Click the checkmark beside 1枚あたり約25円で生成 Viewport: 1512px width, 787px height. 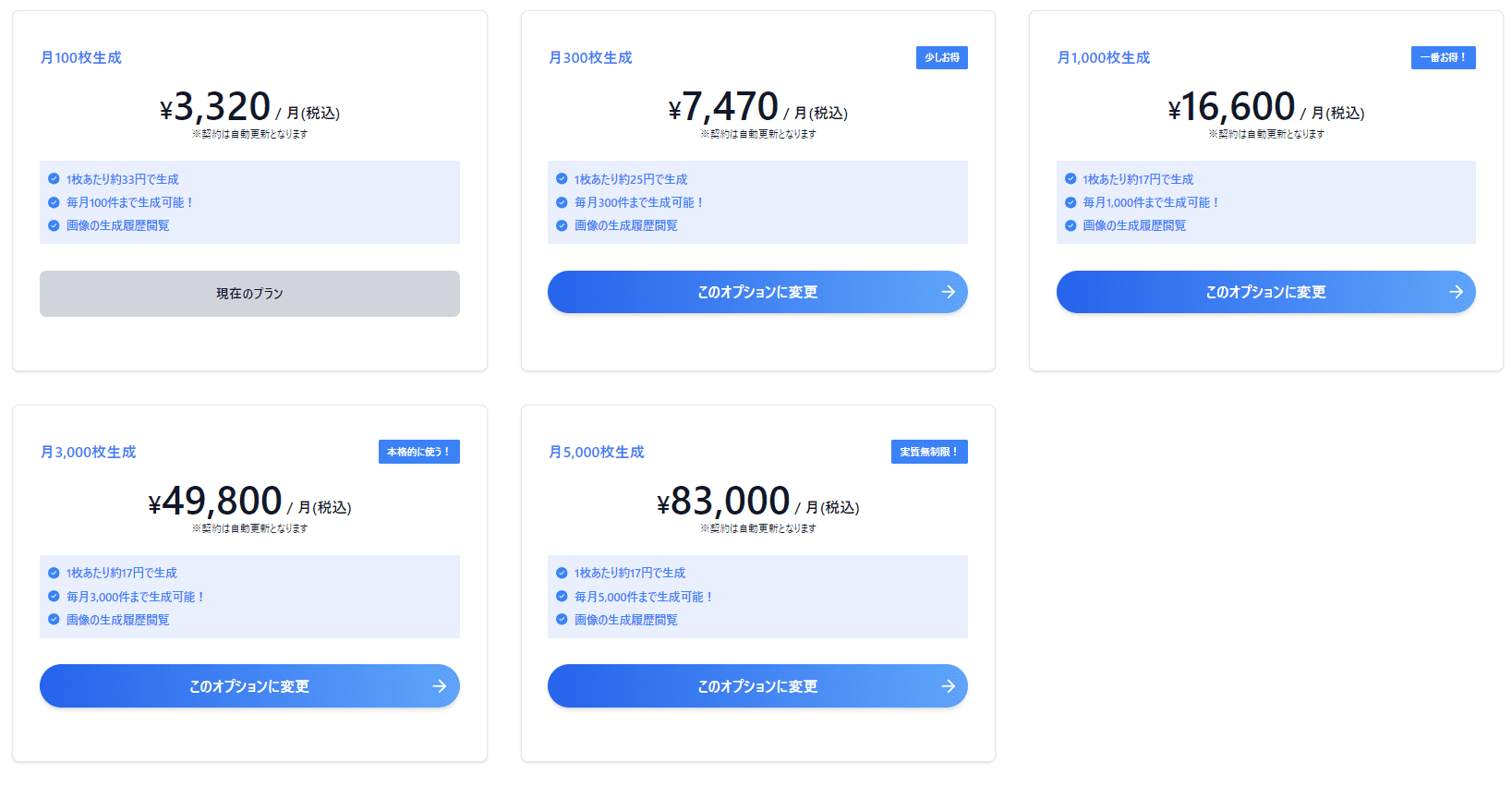(x=562, y=179)
